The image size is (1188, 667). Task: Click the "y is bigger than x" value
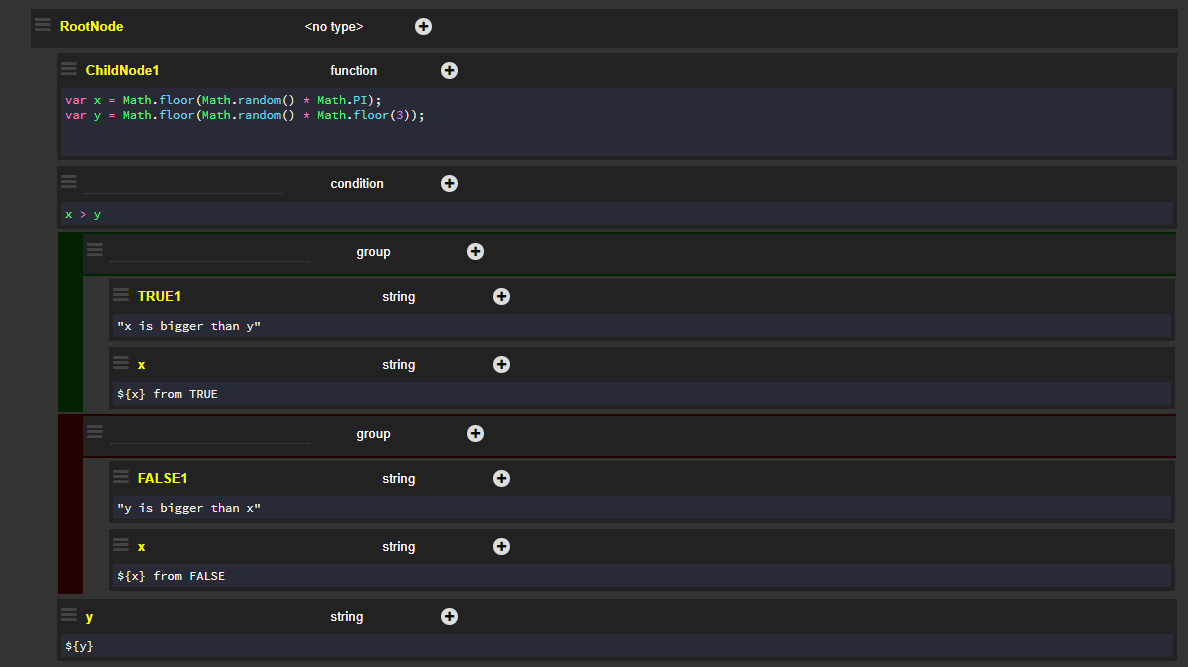[189, 508]
